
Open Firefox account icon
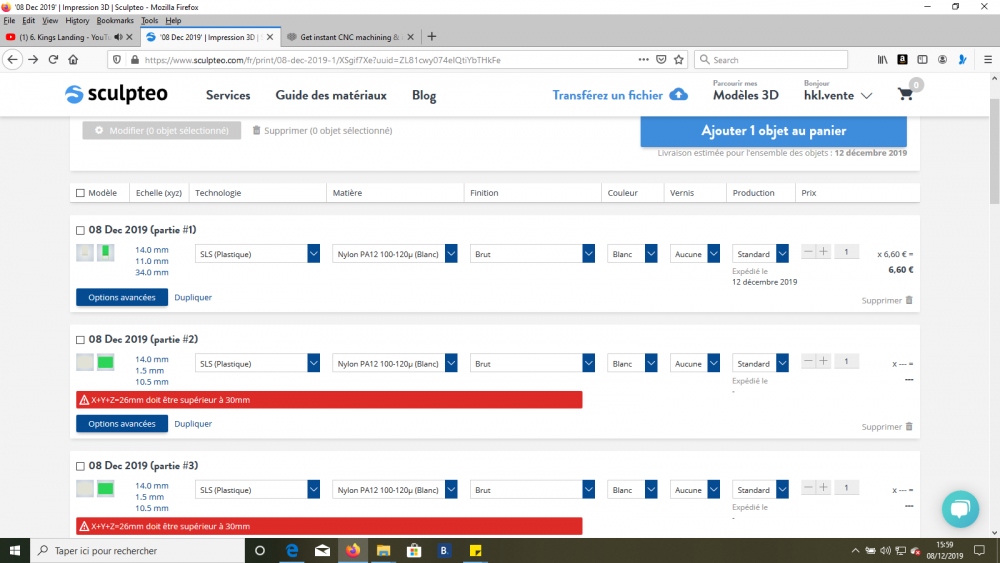click(x=942, y=59)
